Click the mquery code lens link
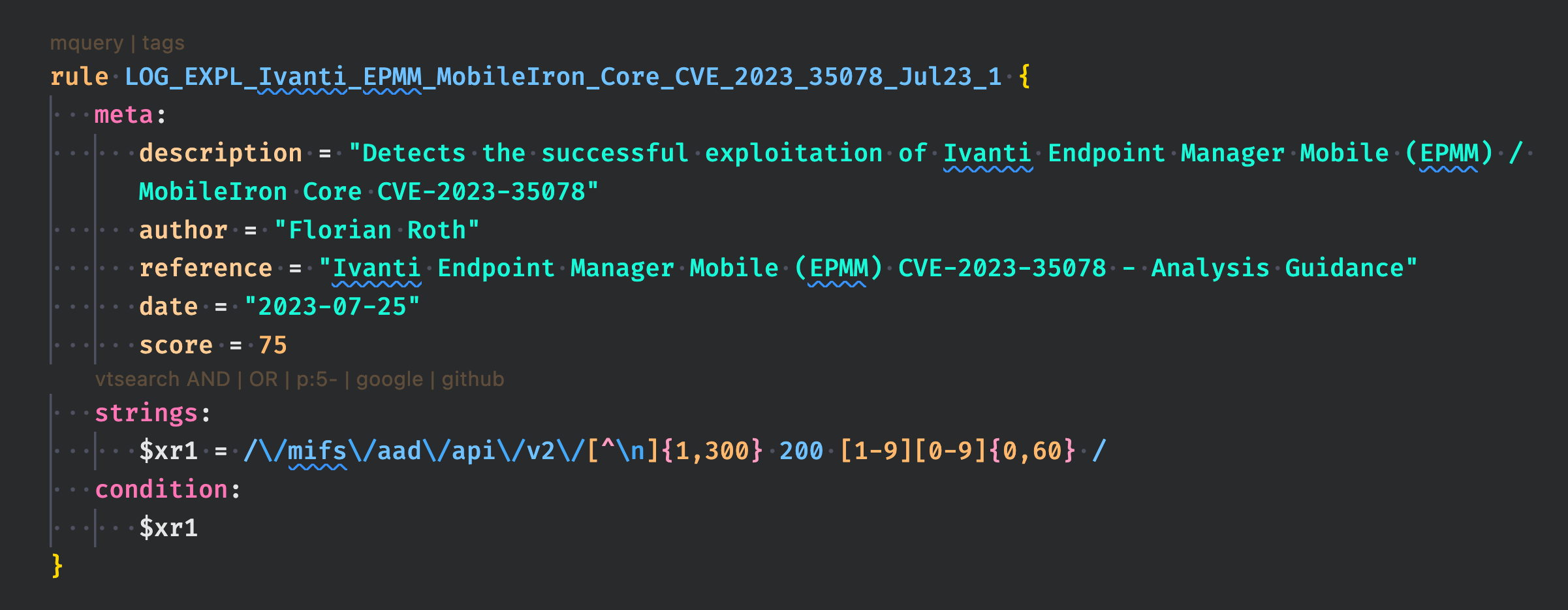 pyautogui.click(x=86, y=43)
